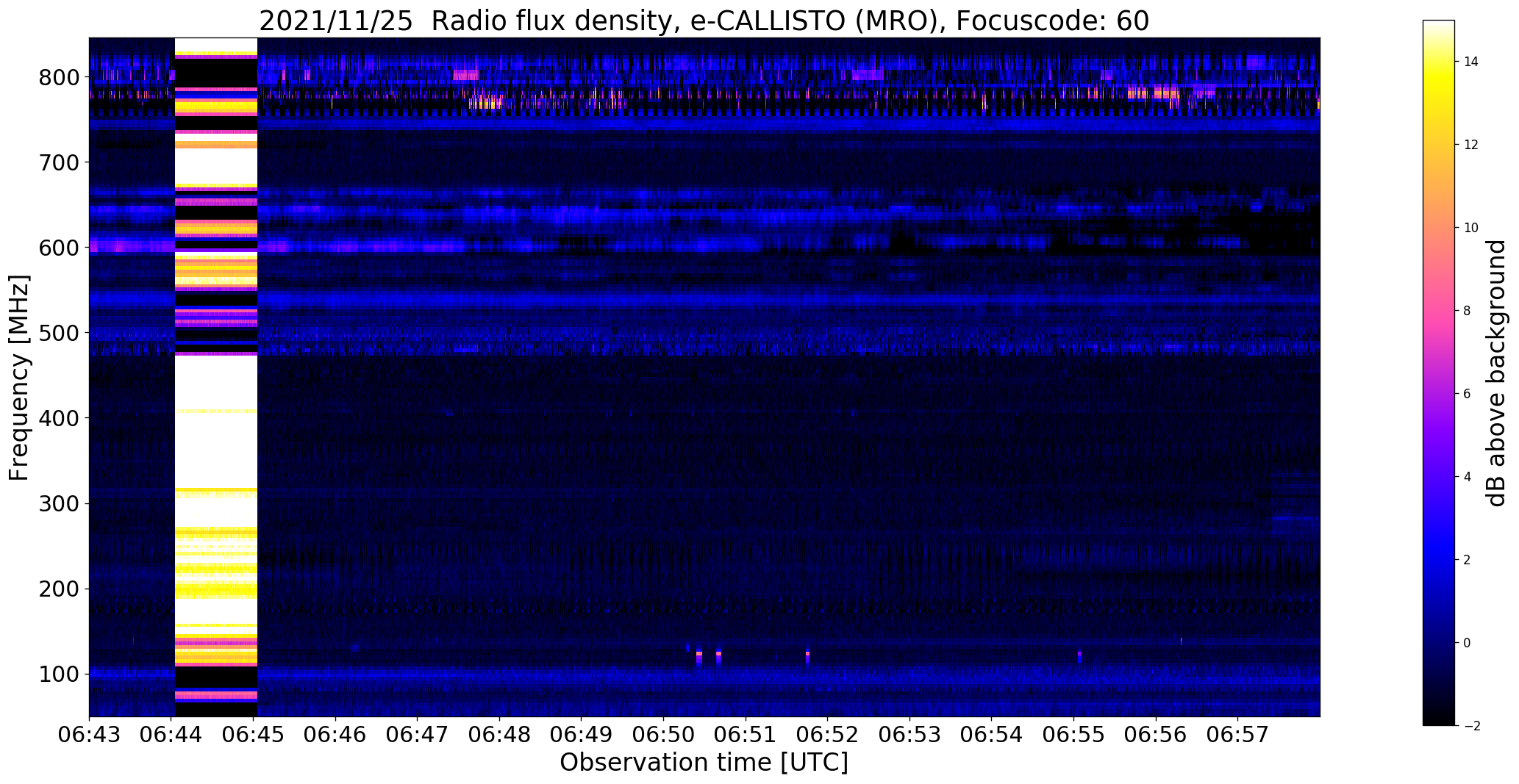Click the 06:45 time tick label
The width and height of the screenshot is (1519, 784).
click(254, 735)
